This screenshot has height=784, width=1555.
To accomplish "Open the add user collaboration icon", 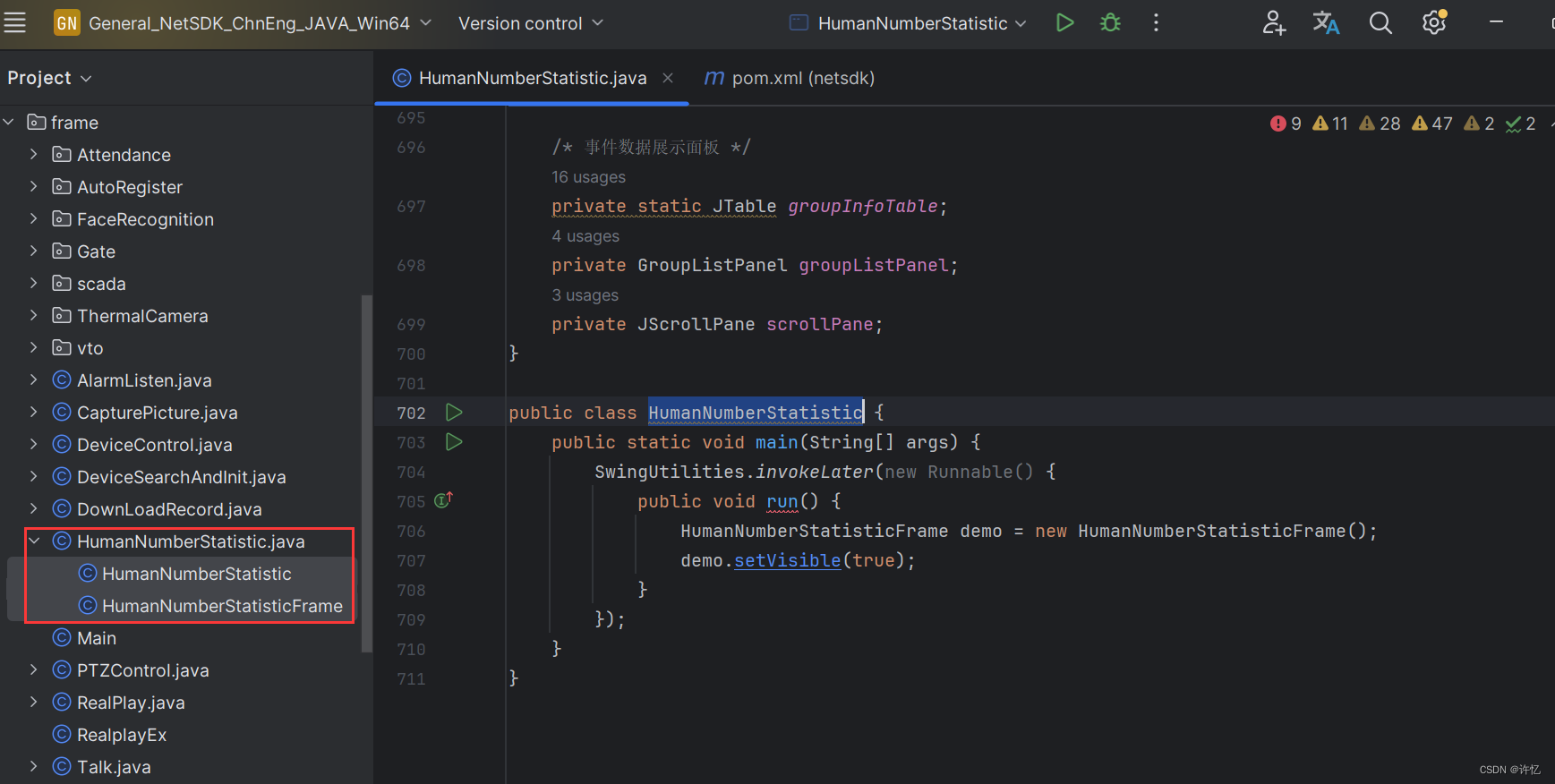I will click(x=1274, y=23).
